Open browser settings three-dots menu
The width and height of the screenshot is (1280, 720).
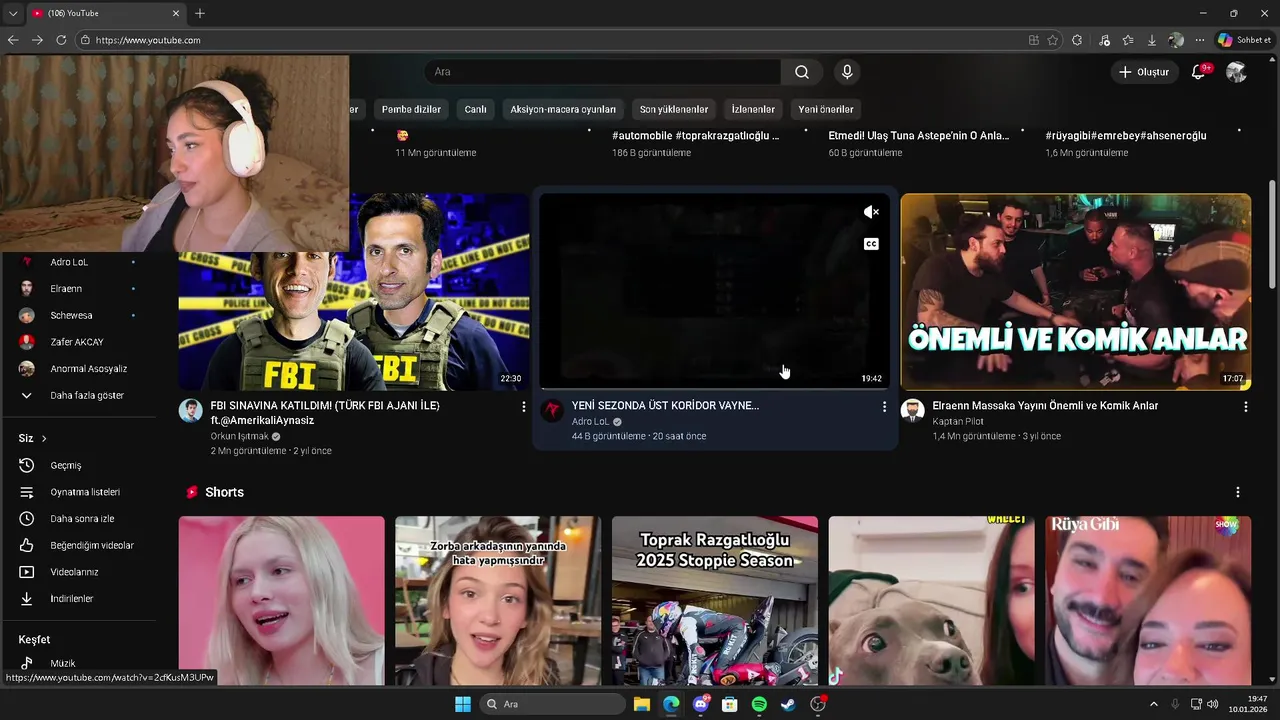[1200, 40]
